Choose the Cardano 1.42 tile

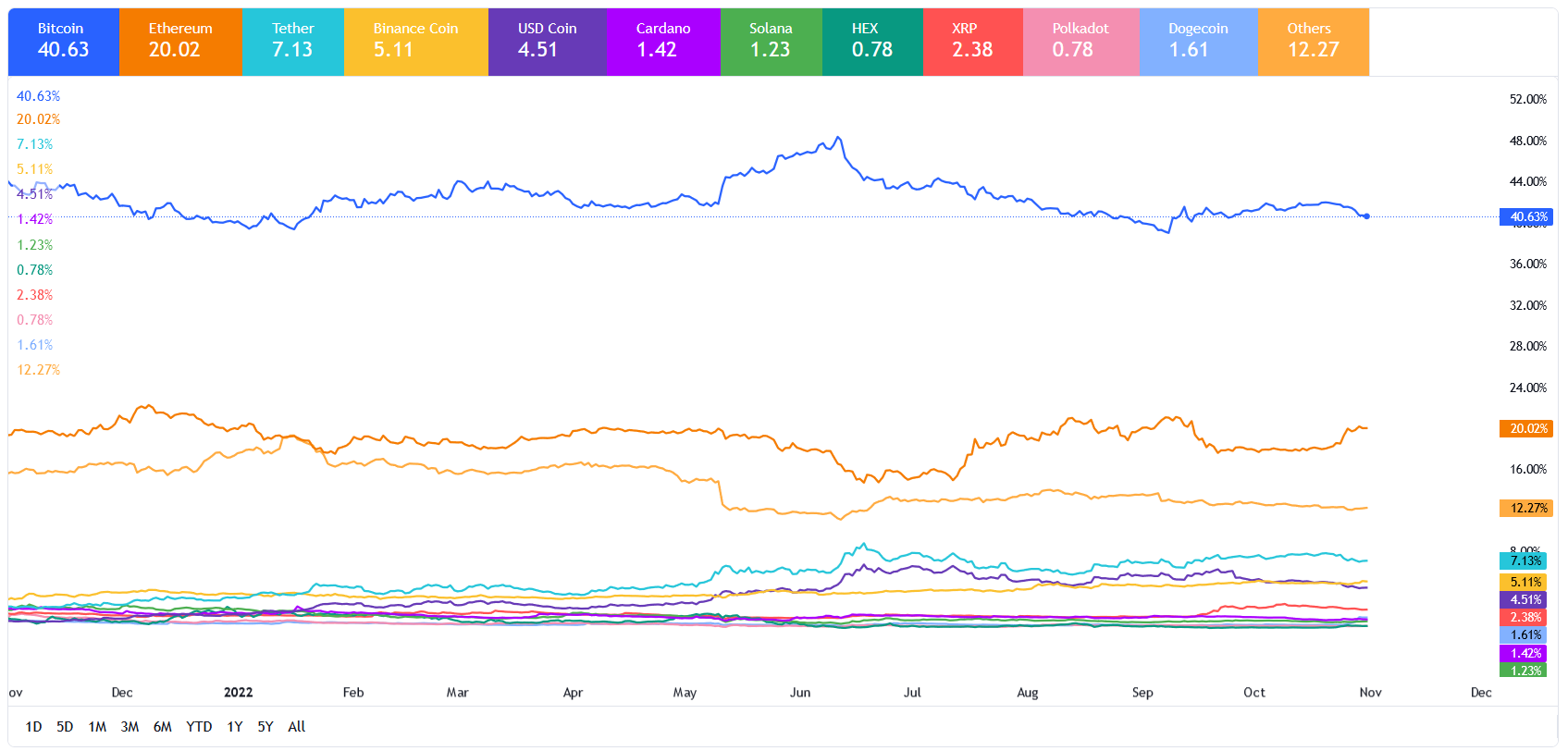662,42
